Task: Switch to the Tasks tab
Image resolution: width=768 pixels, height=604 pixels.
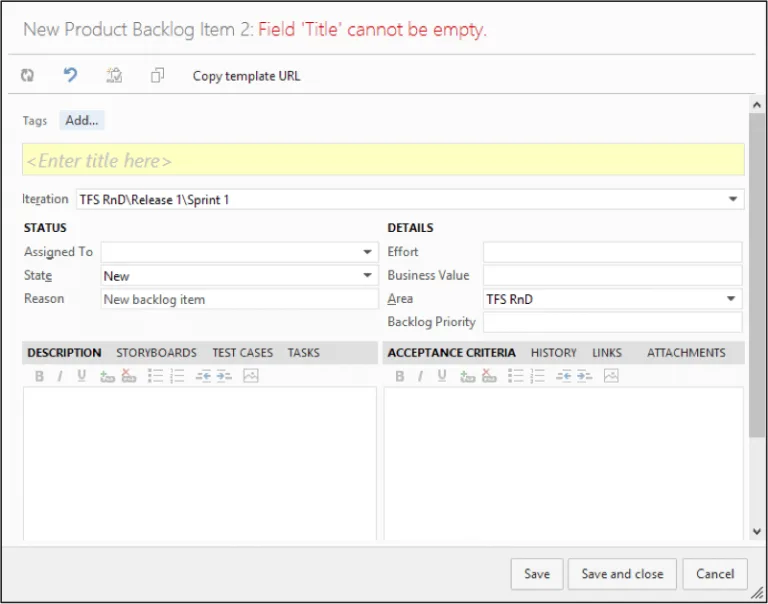Action: click(304, 353)
